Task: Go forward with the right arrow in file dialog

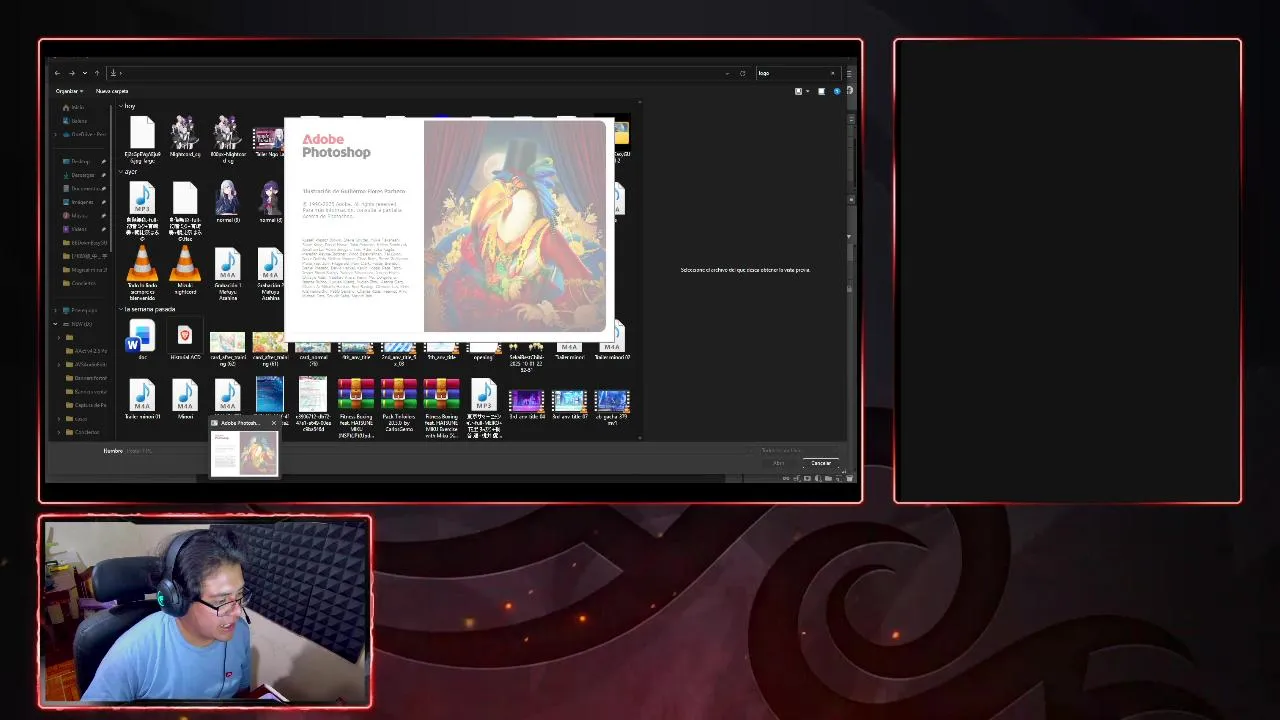Action: (71, 73)
